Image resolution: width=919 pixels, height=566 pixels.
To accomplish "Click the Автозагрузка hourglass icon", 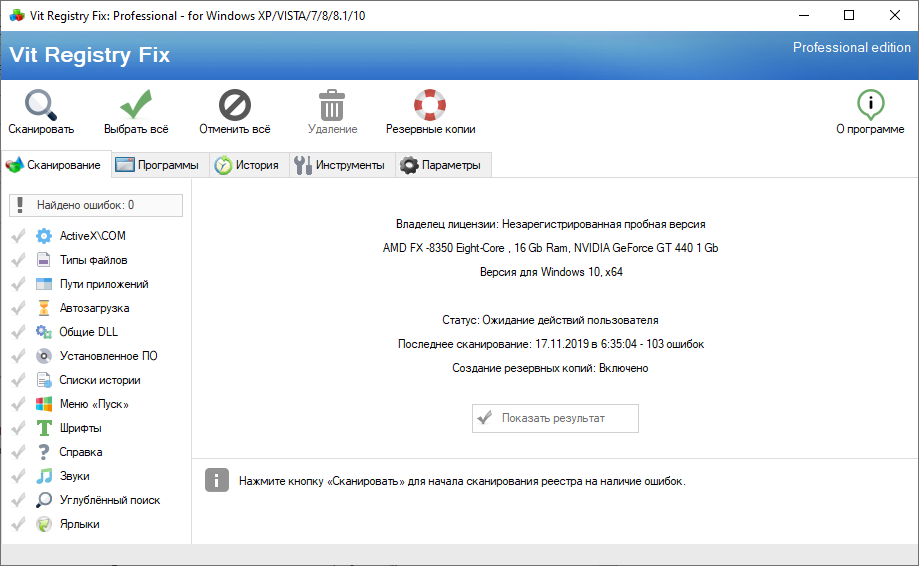I will point(44,308).
